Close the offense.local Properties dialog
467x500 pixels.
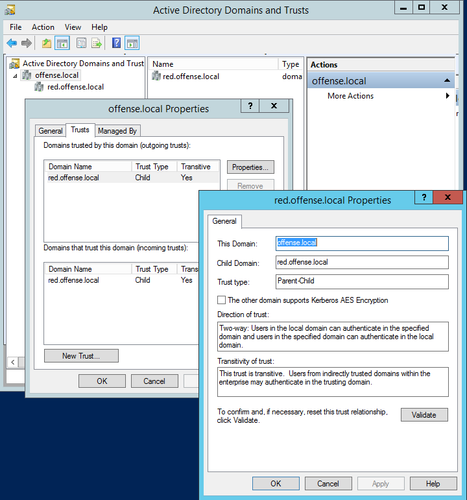[x=274, y=106]
